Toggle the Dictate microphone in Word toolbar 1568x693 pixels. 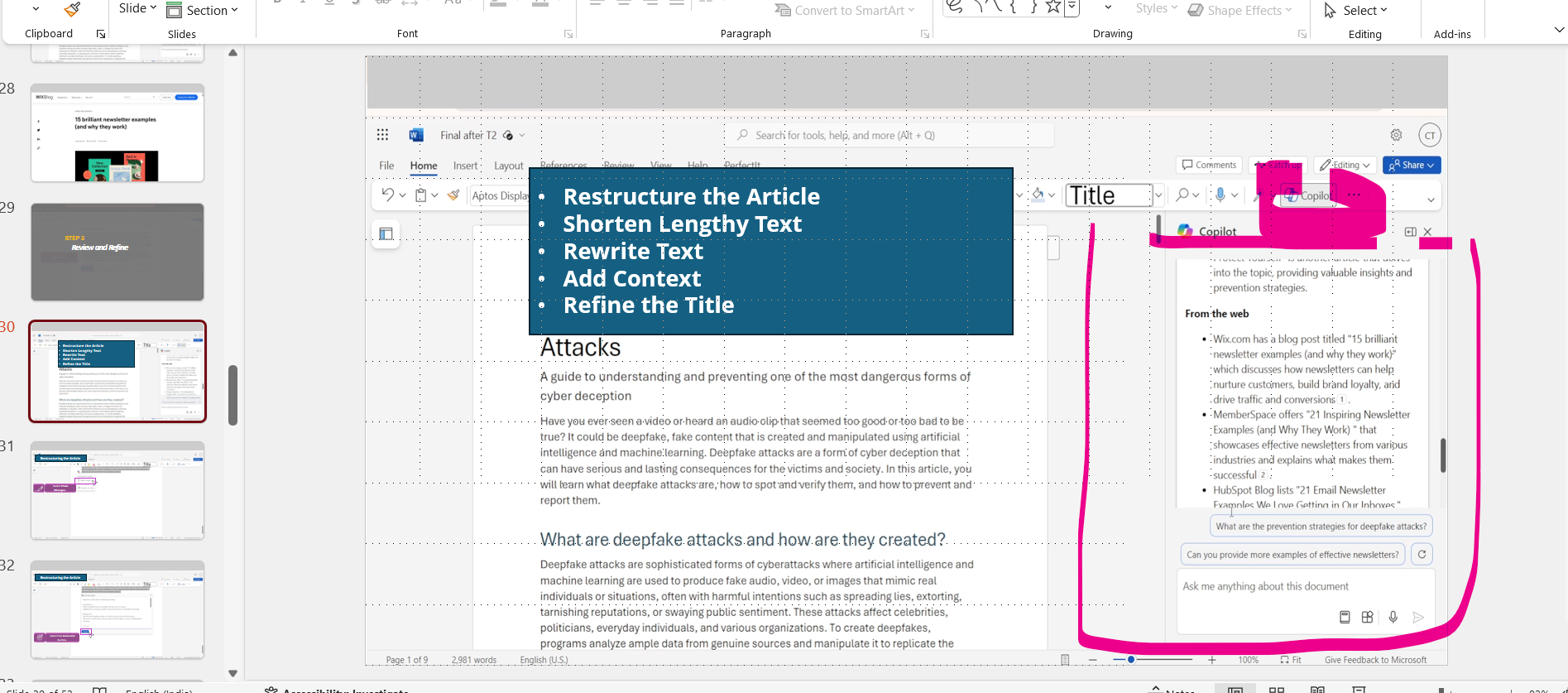point(1220,195)
